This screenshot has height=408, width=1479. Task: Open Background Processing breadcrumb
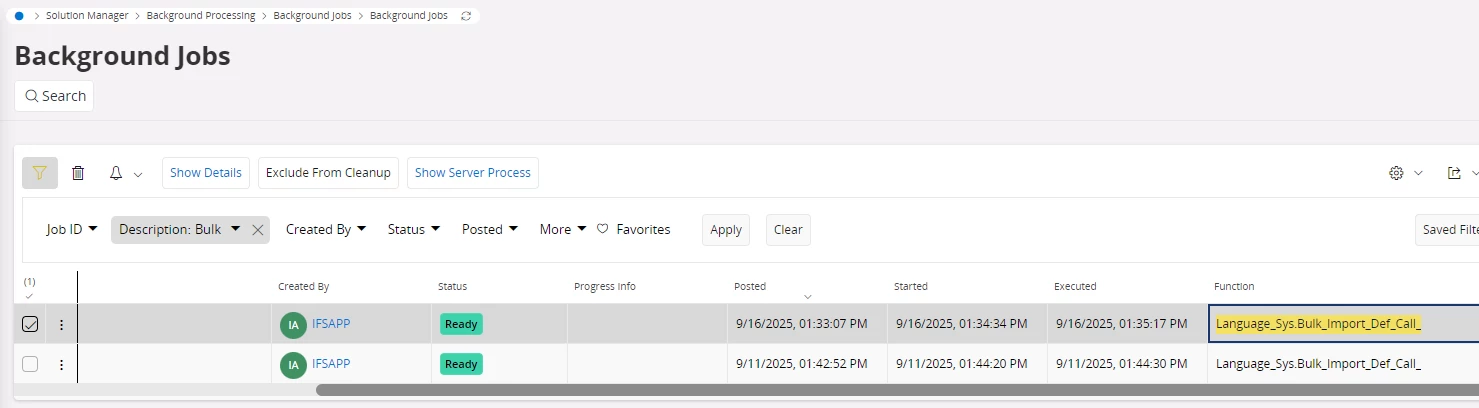tap(200, 16)
